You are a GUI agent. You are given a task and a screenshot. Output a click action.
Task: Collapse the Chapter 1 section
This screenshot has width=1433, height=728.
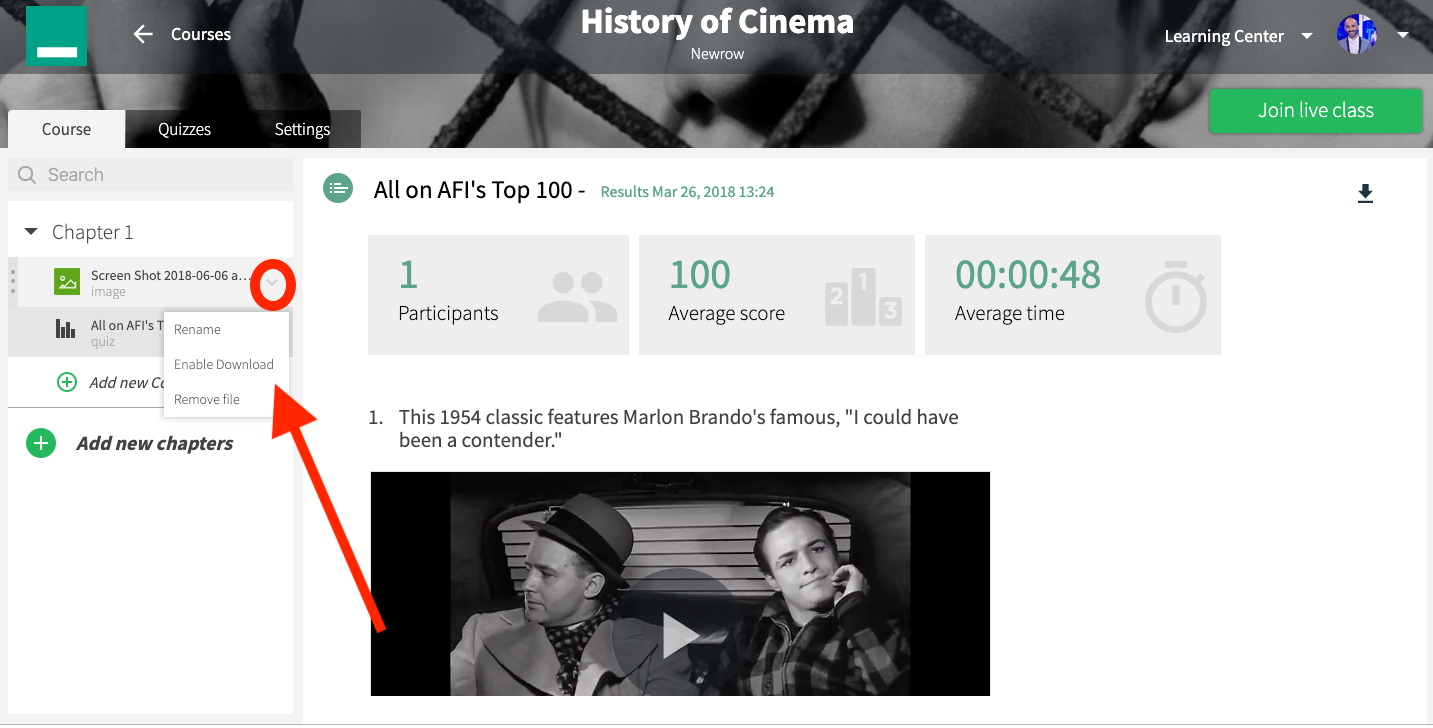pyautogui.click(x=31, y=232)
